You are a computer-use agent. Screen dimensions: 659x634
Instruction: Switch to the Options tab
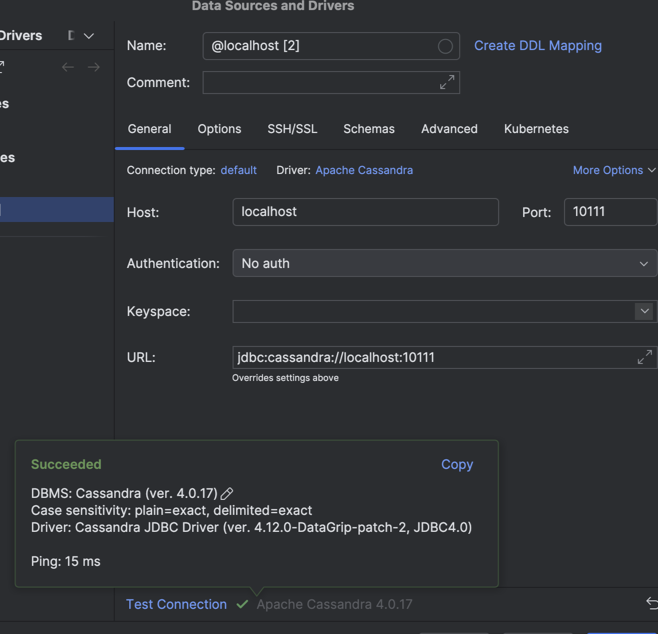pyautogui.click(x=219, y=129)
